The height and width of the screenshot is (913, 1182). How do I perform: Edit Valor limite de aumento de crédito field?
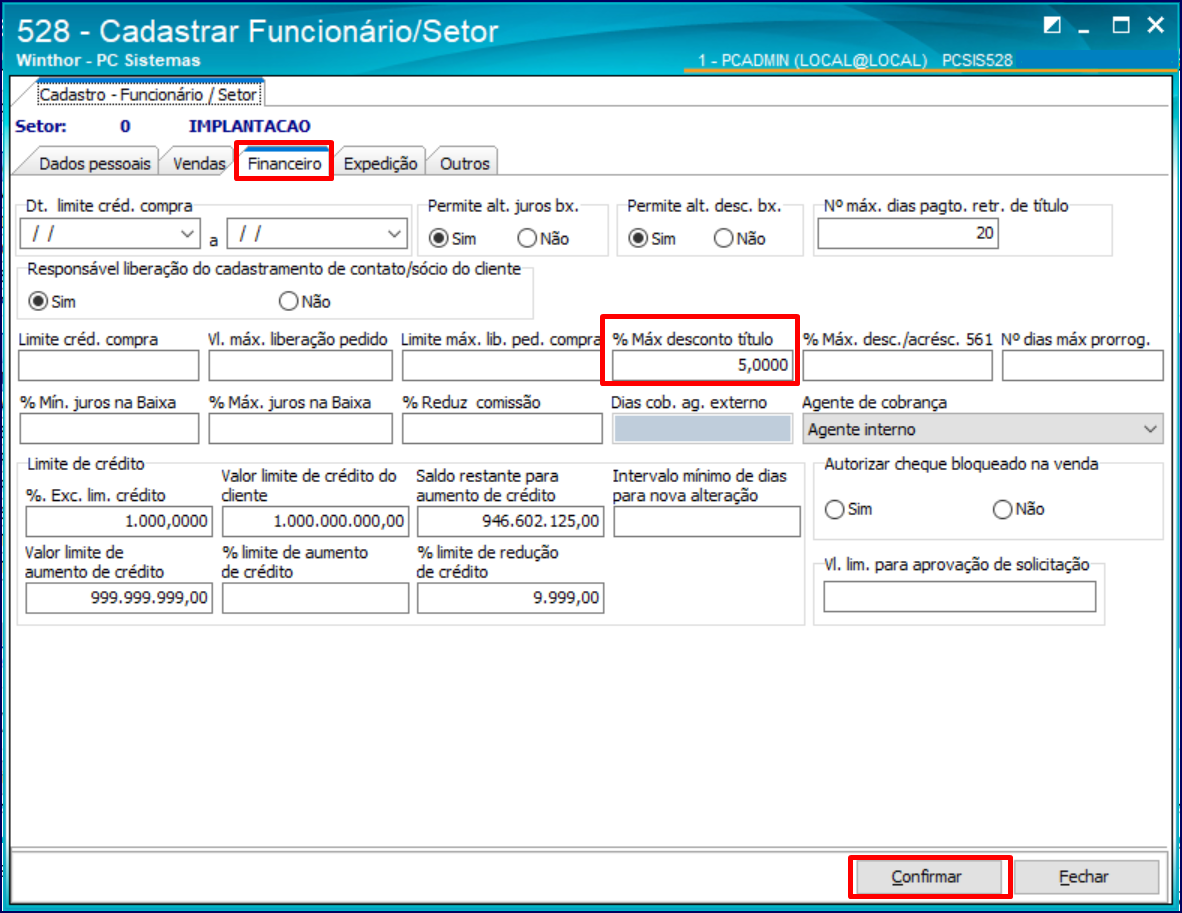[x=119, y=598]
